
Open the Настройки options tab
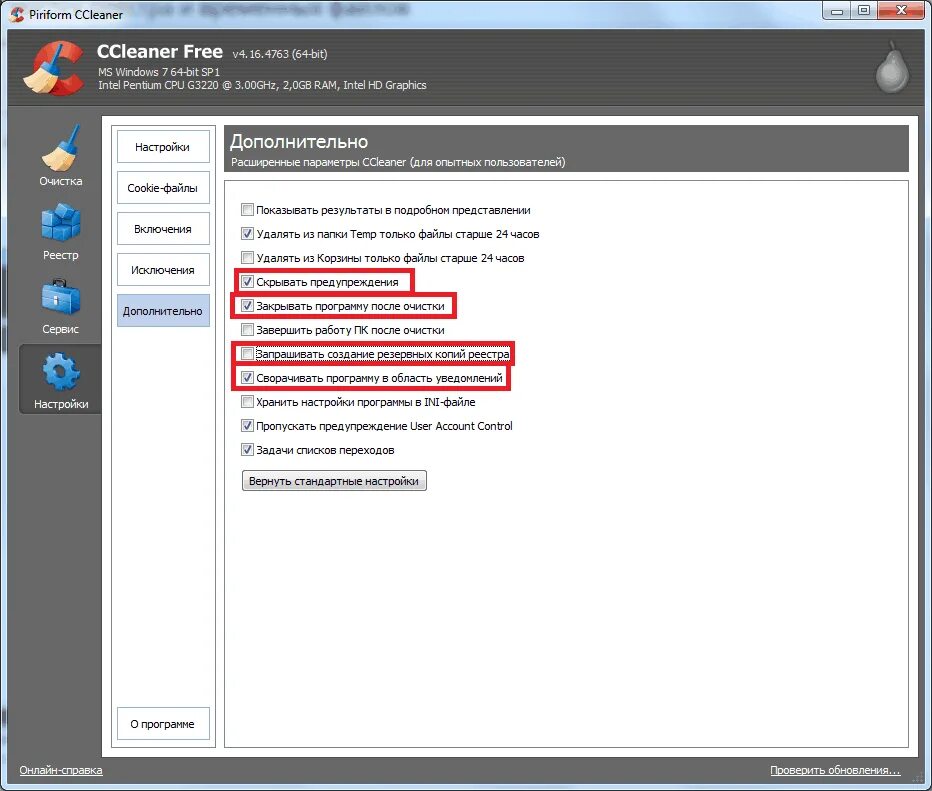(163, 147)
